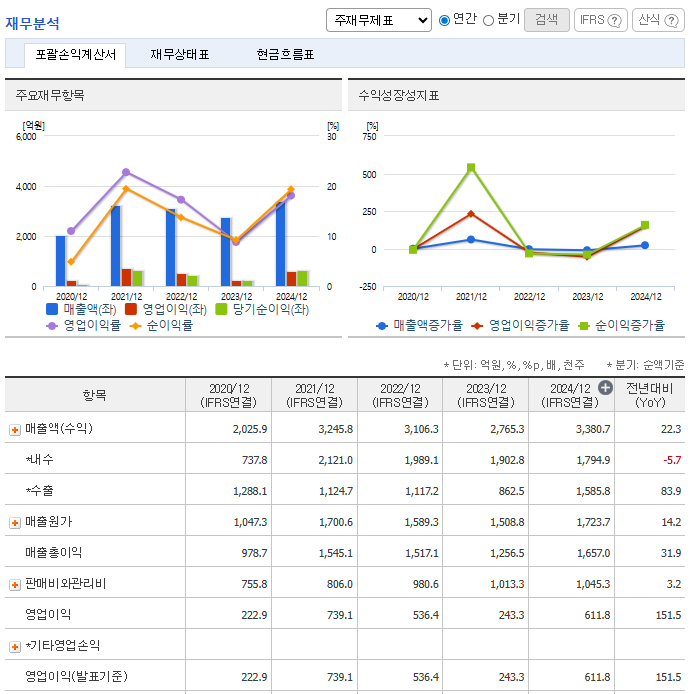Image resolution: width=692 pixels, height=694 pixels.
Task: Click the *내수 row label
Action: click(39, 459)
